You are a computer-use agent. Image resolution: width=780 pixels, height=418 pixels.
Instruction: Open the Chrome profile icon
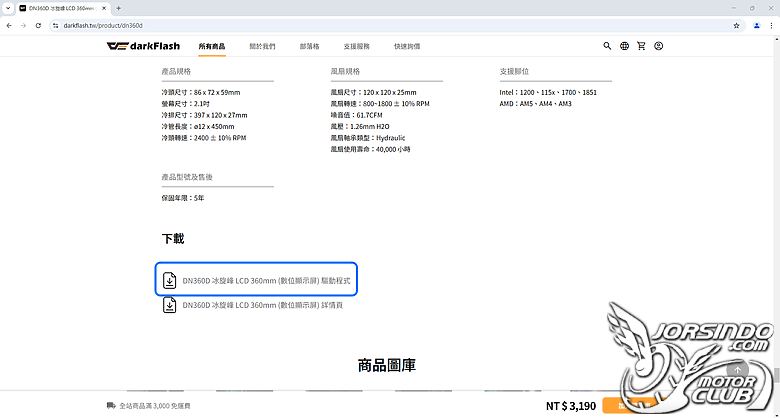[757, 25]
